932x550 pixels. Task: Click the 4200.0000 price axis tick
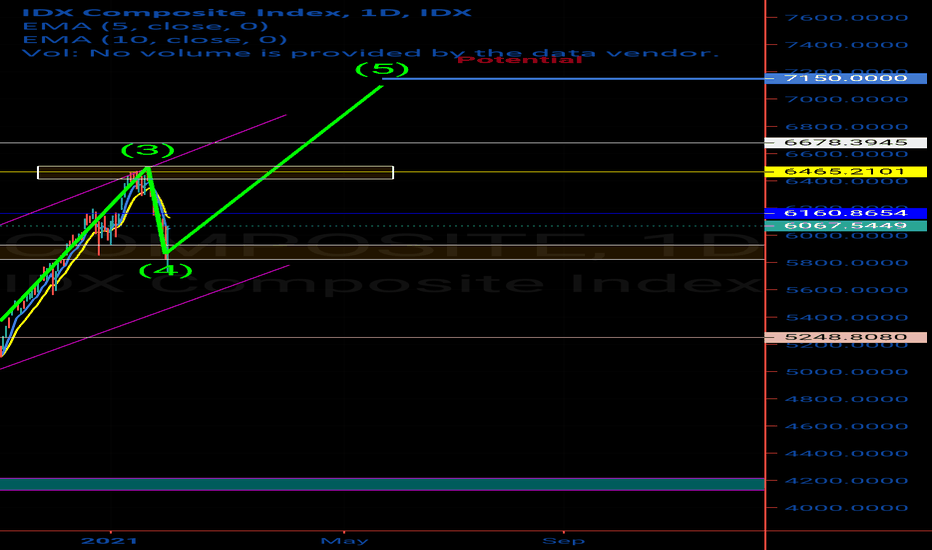tap(846, 481)
